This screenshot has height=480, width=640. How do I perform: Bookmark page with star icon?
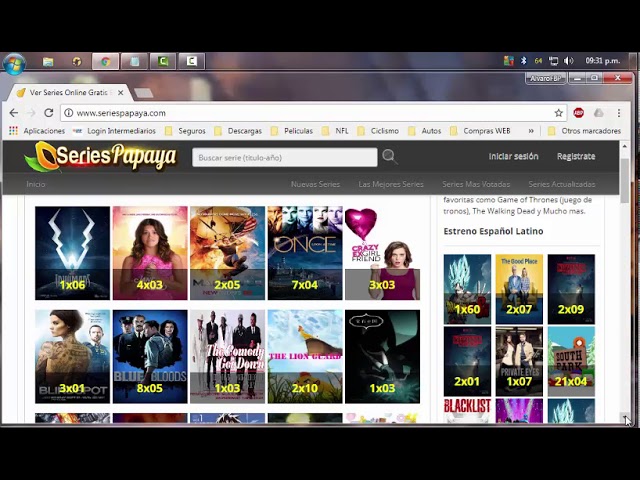point(558,113)
